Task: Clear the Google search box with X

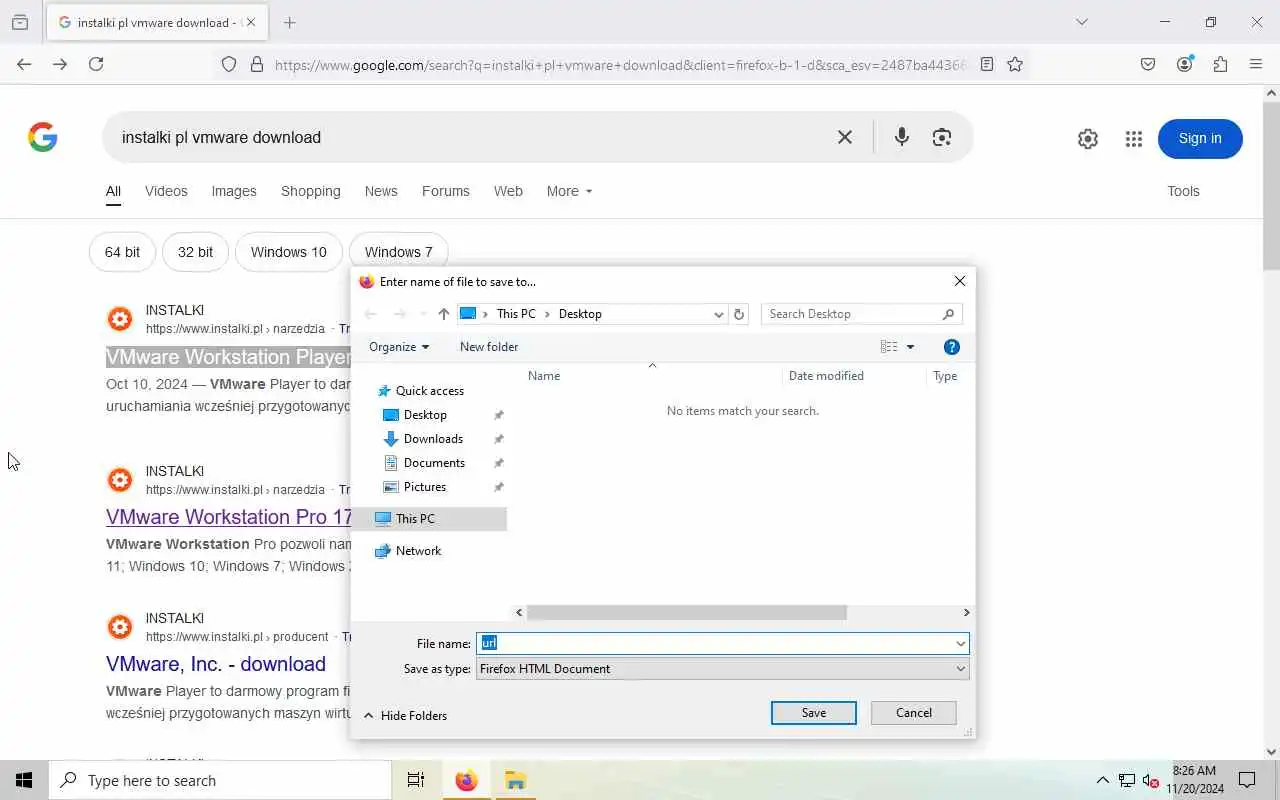Action: click(845, 137)
